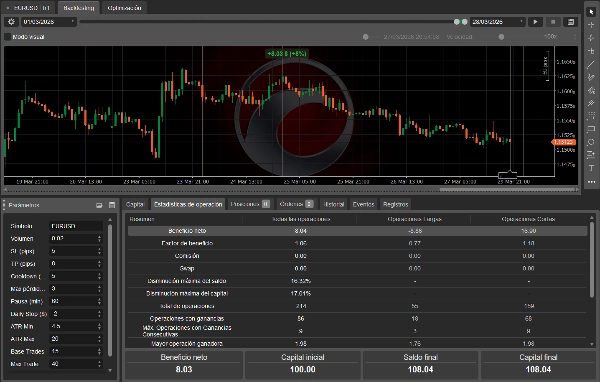Open backtesting settings gear icon
600x382 pixels.
click(x=11, y=22)
